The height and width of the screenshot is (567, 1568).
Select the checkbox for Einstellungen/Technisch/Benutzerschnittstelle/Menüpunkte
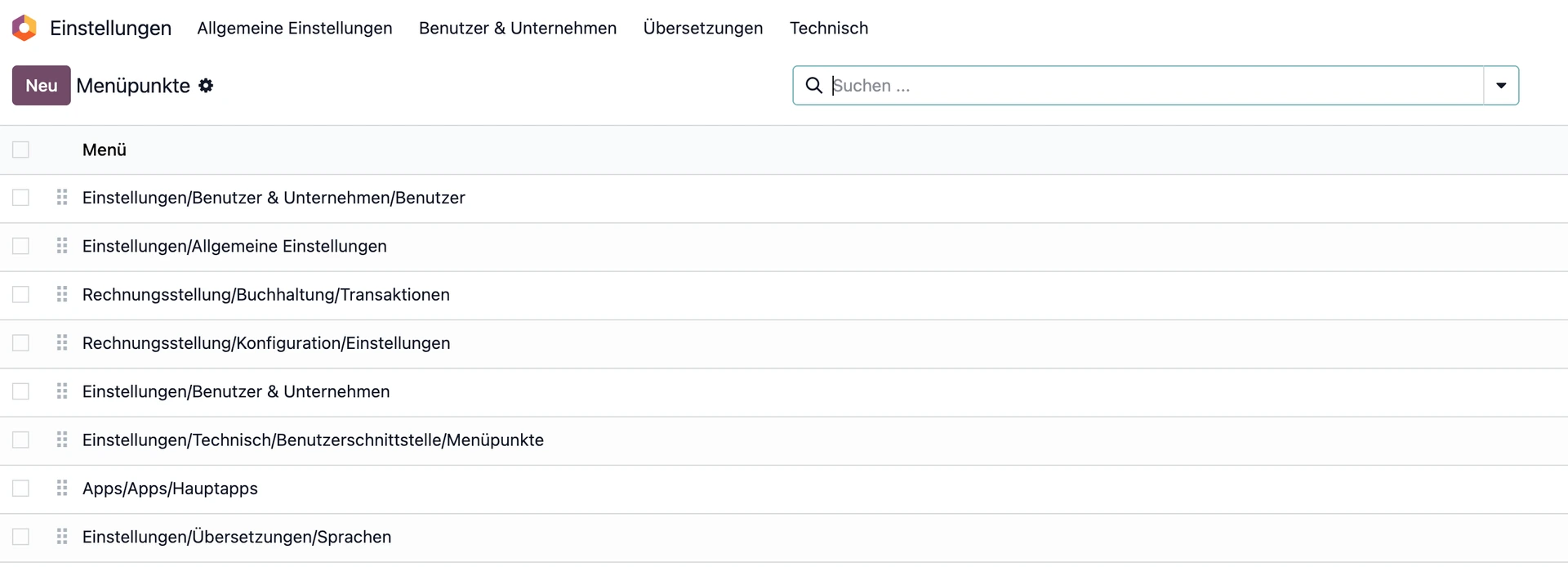point(20,440)
